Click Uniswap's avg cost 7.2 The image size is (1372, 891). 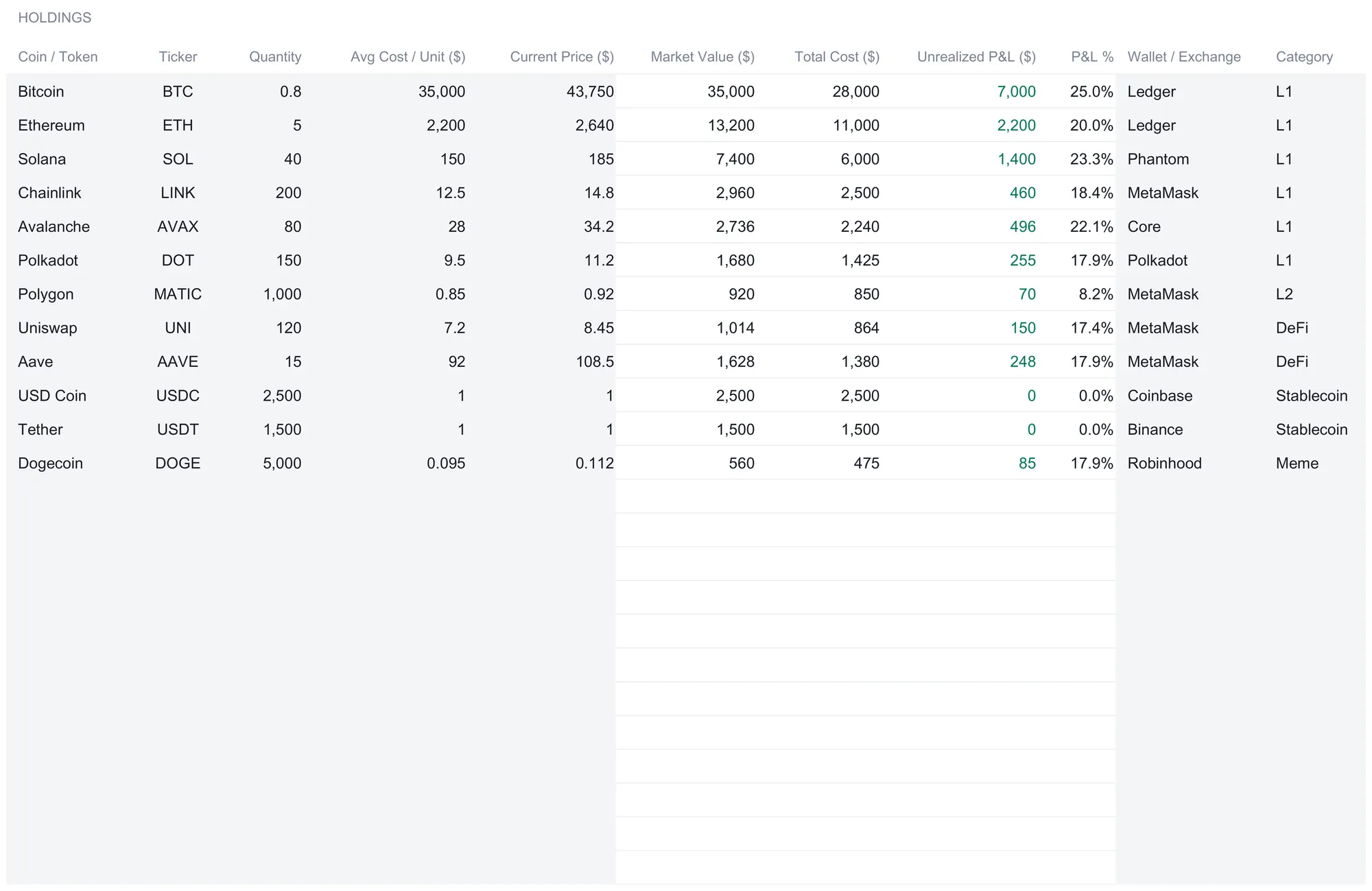pyautogui.click(x=454, y=328)
